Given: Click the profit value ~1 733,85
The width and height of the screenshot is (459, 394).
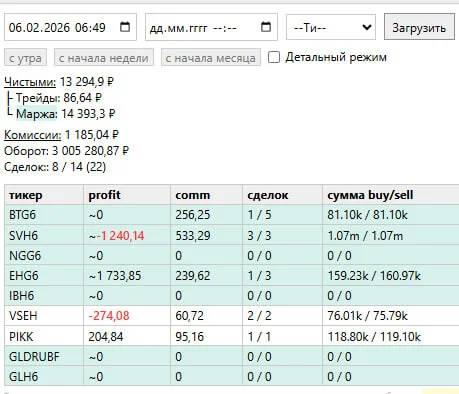Looking at the screenshot, I should pos(115,276).
